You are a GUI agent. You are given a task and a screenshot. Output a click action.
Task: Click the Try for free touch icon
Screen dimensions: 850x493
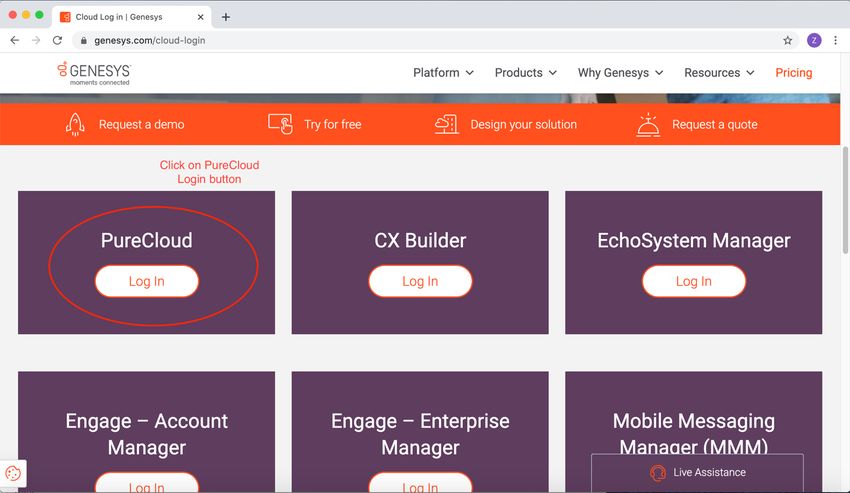tap(280, 124)
